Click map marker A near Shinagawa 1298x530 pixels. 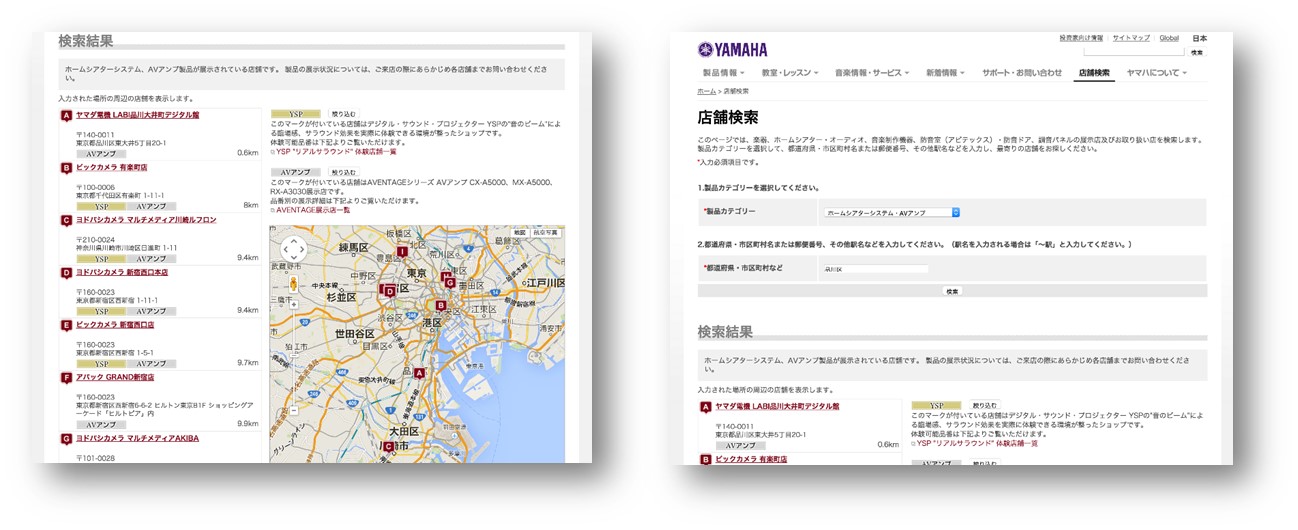click(x=420, y=372)
